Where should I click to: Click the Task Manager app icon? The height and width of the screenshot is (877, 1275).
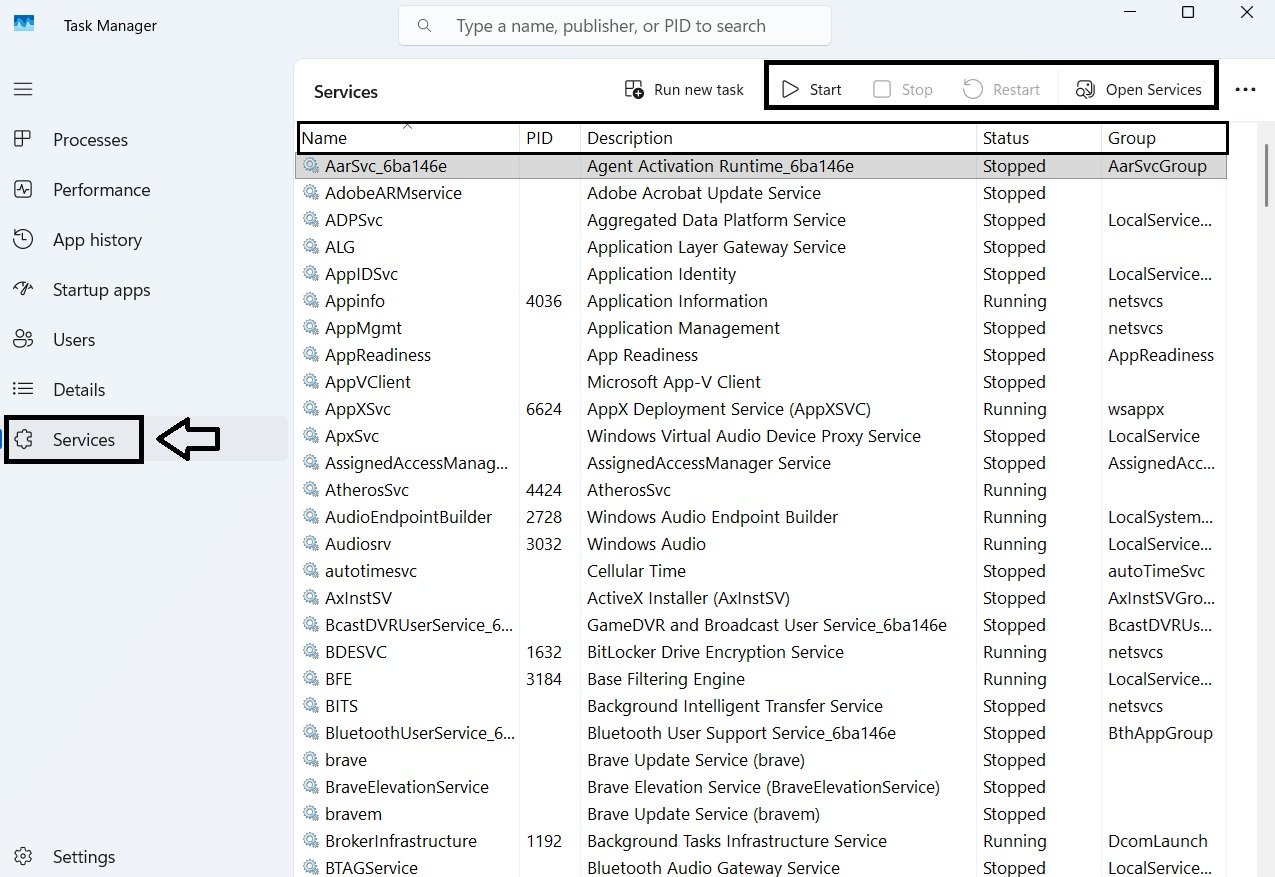pyautogui.click(x=23, y=25)
